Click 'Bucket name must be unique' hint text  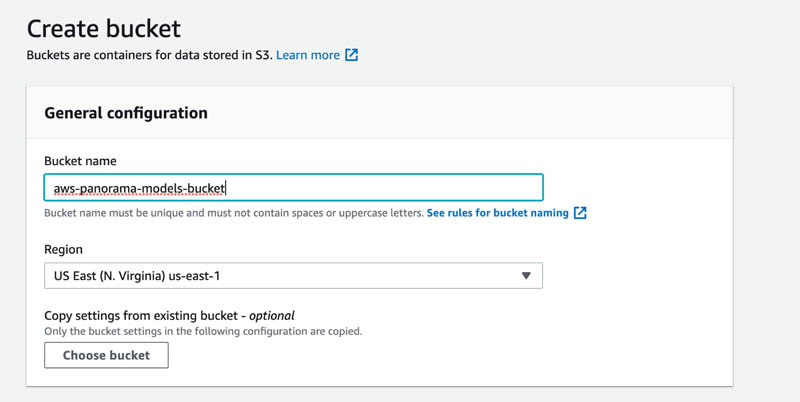[x=234, y=213]
